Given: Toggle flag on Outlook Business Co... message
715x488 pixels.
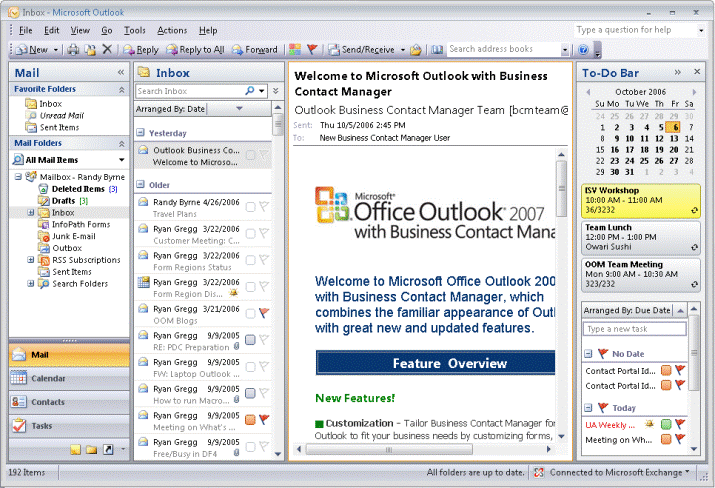Looking at the screenshot, I should pos(264,155).
